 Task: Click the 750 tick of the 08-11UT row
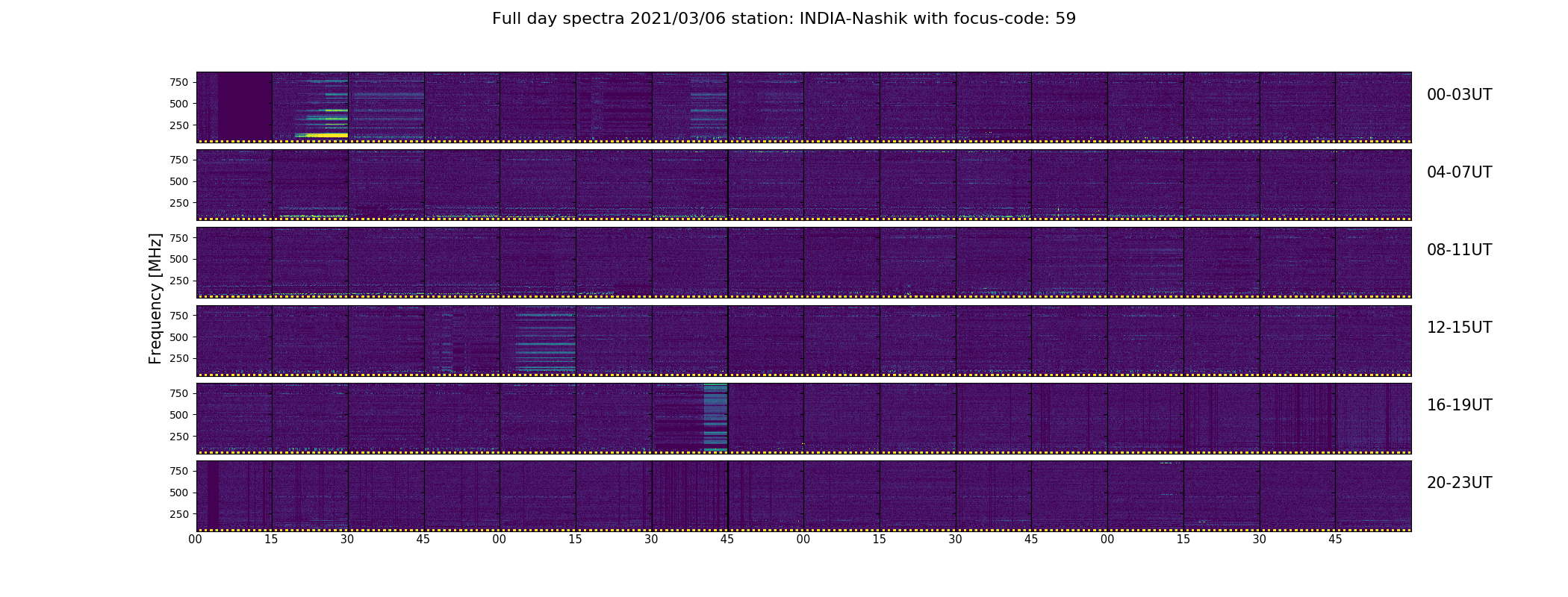(179, 237)
